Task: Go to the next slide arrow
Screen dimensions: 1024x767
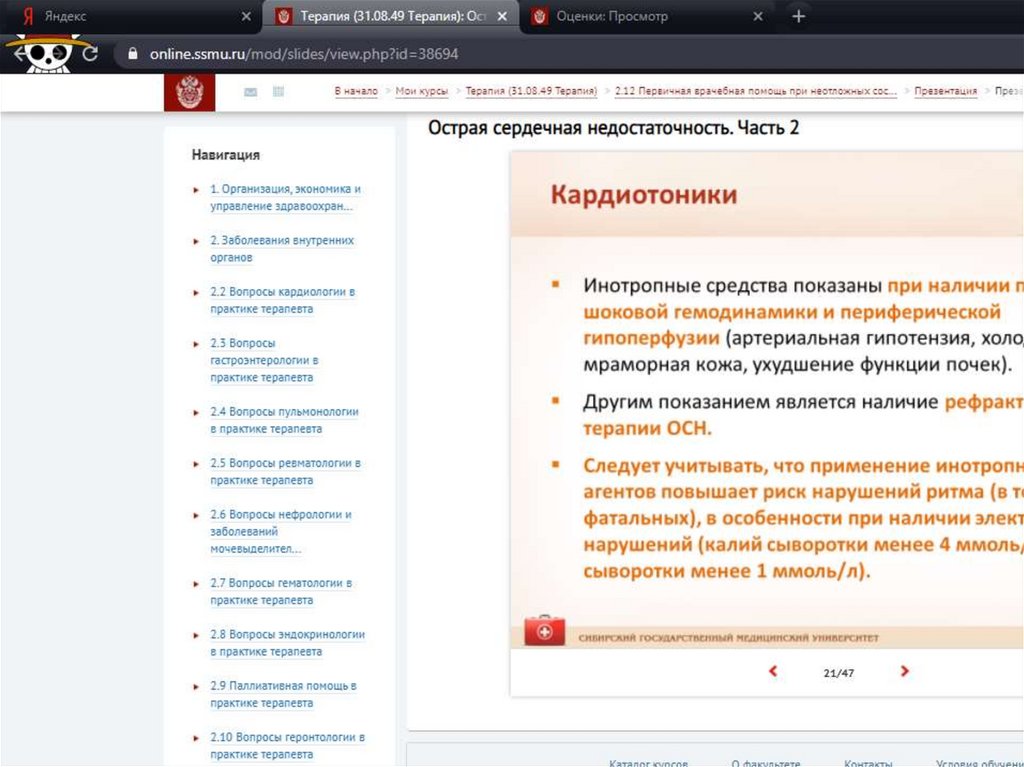Action: (x=904, y=672)
